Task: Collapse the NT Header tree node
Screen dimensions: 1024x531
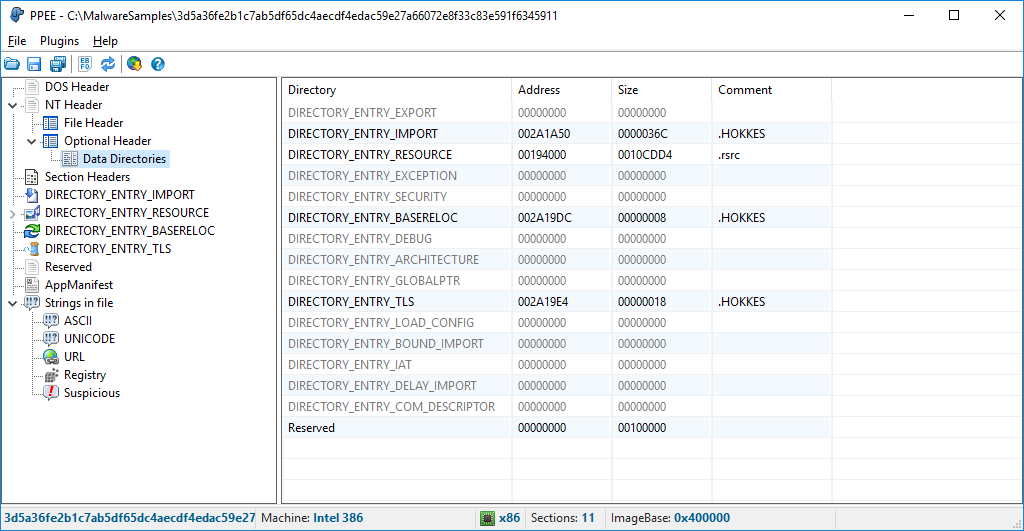Action: [12, 105]
